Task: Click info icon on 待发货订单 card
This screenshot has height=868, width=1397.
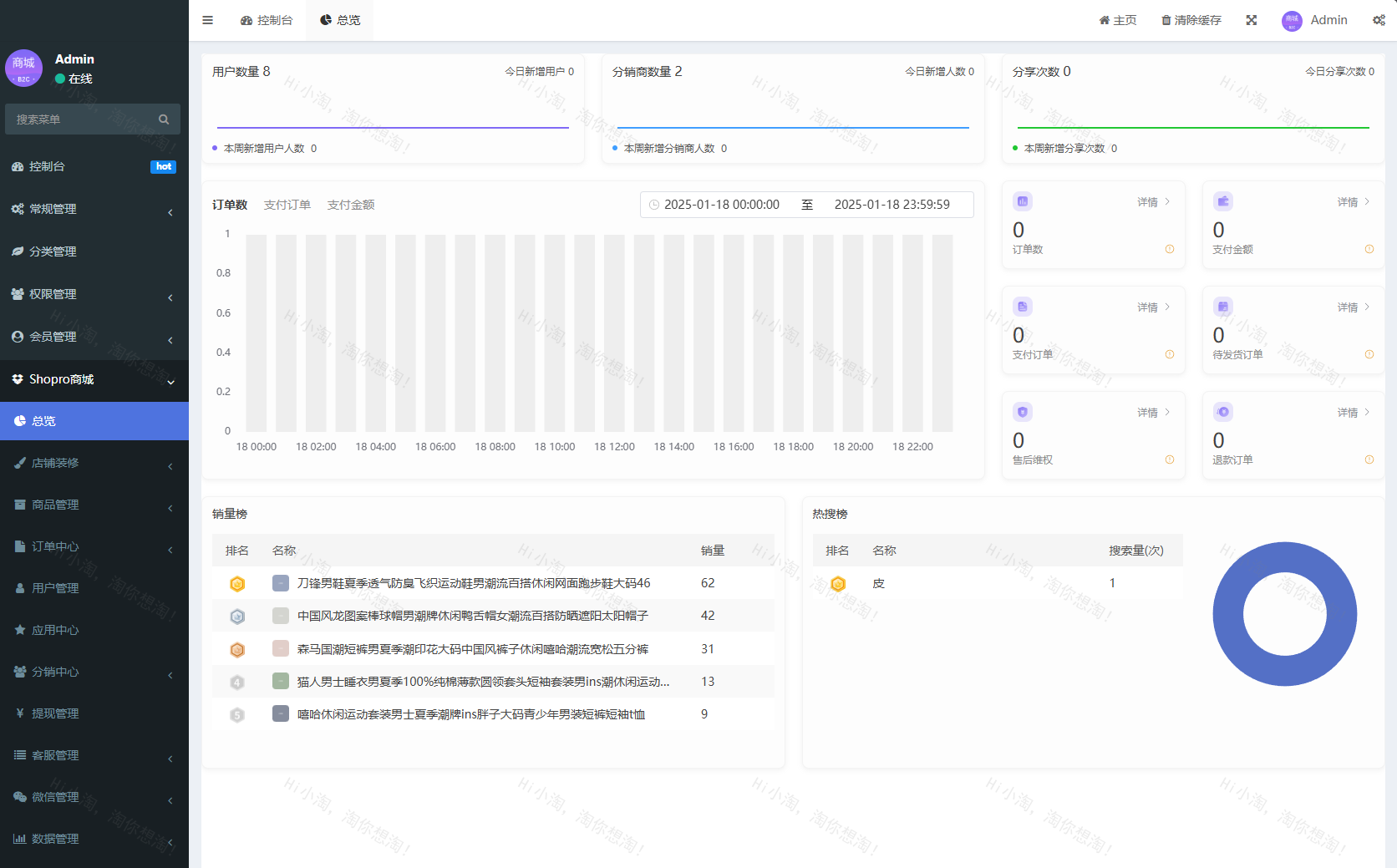Action: (1369, 354)
